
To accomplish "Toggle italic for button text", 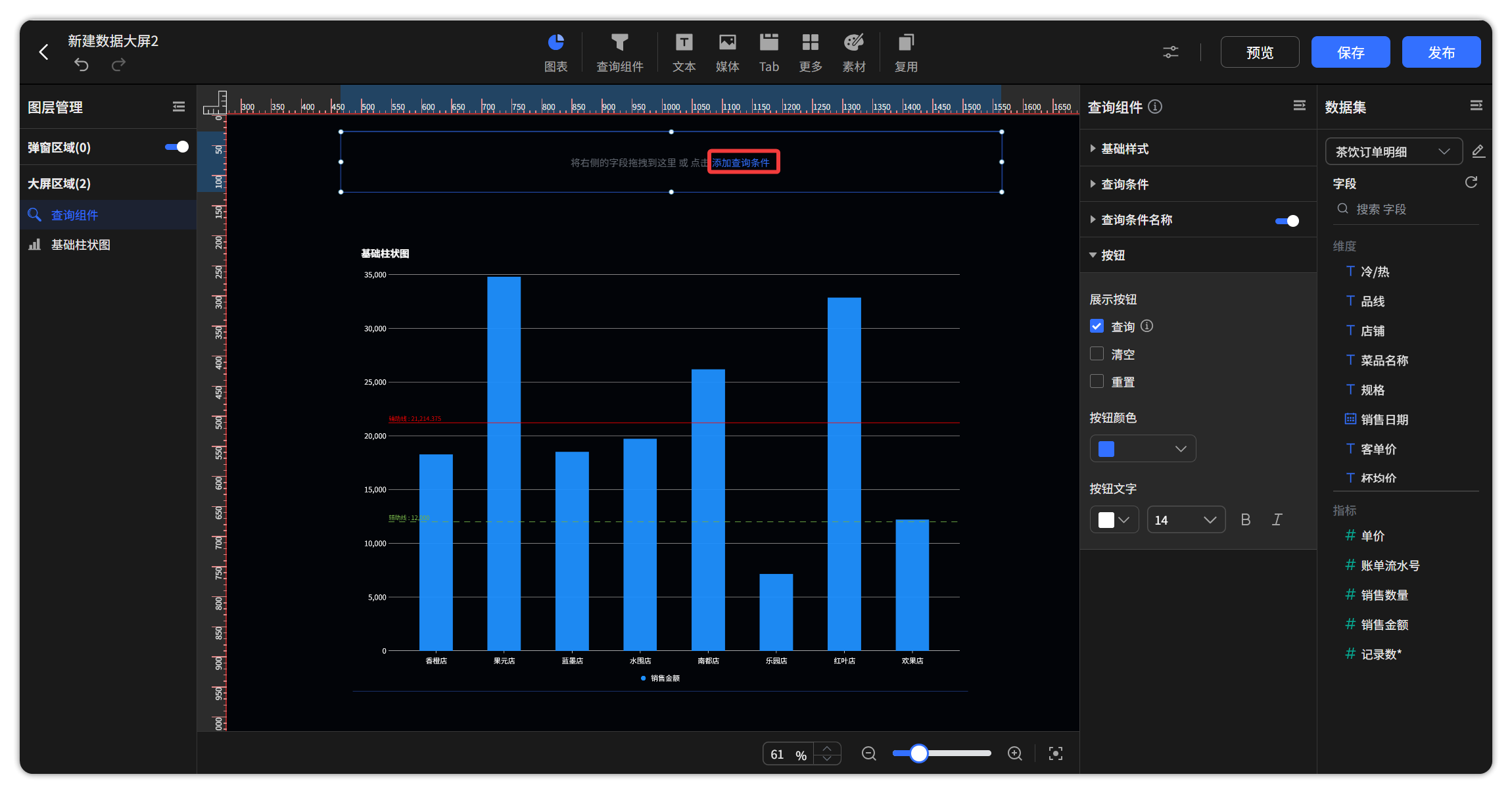I will (x=1277, y=519).
